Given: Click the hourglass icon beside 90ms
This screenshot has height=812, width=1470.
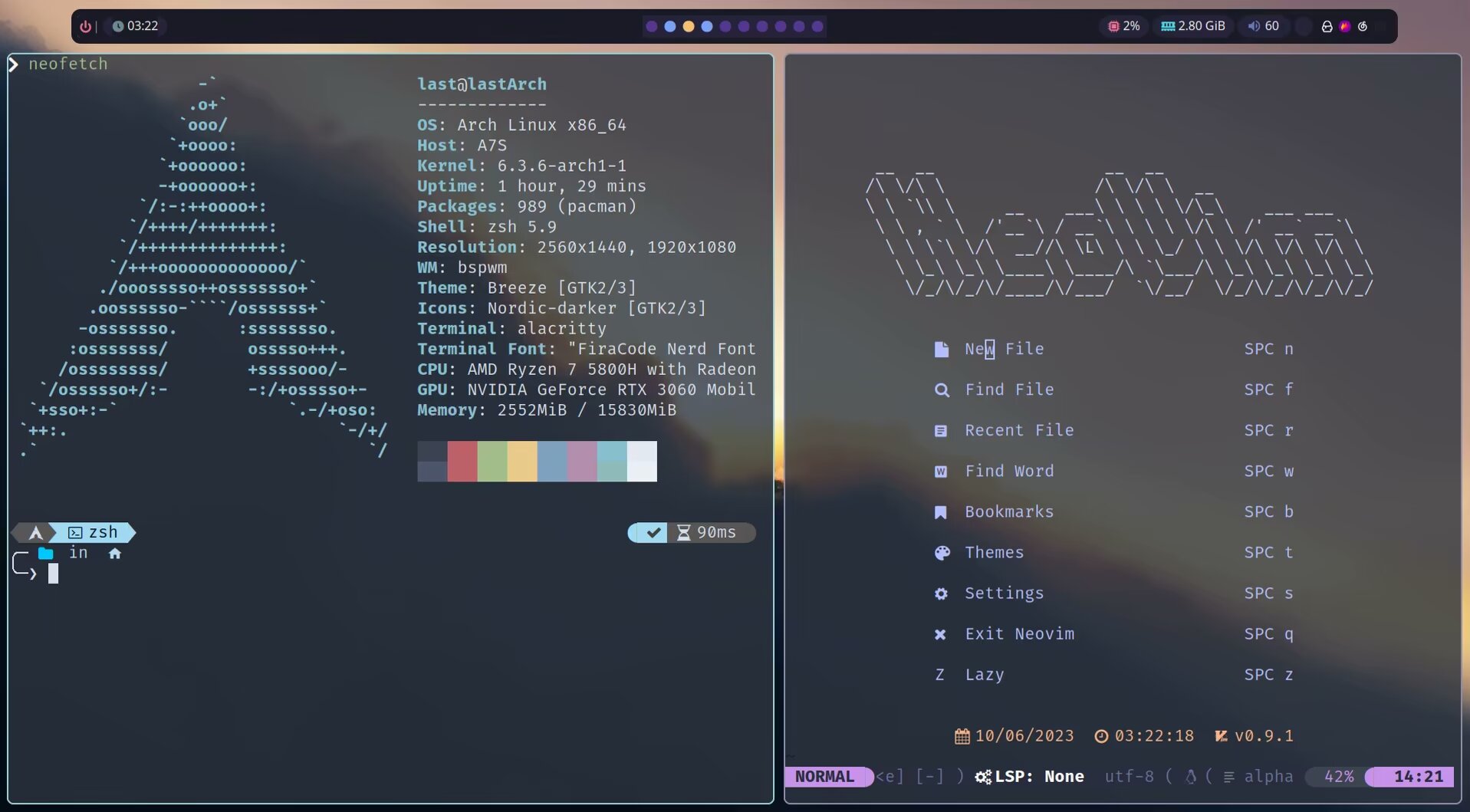Looking at the screenshot, I should [x=683, y=532].
